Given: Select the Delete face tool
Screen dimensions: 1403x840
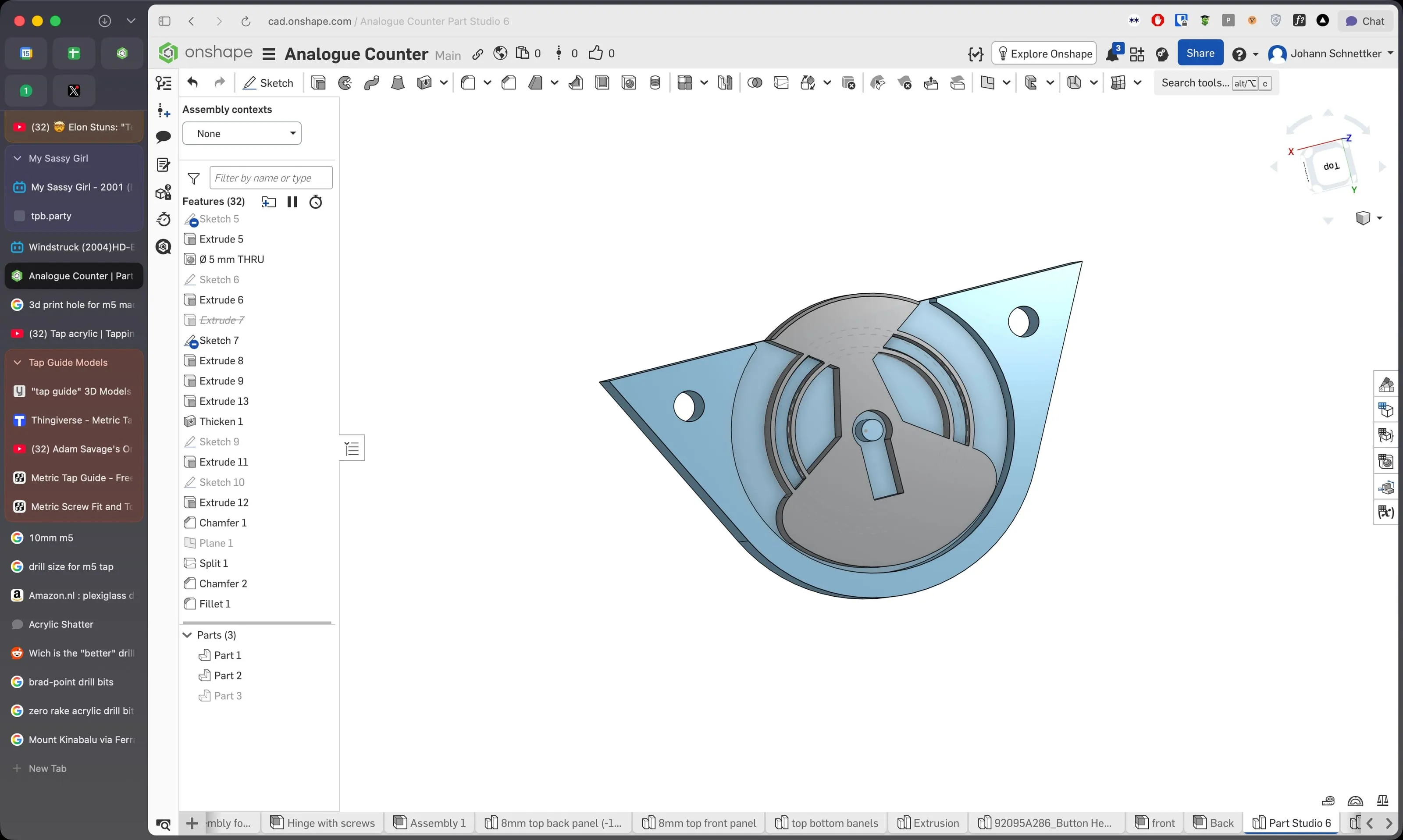Looking at the screenshot, I should tap(904, 83).
